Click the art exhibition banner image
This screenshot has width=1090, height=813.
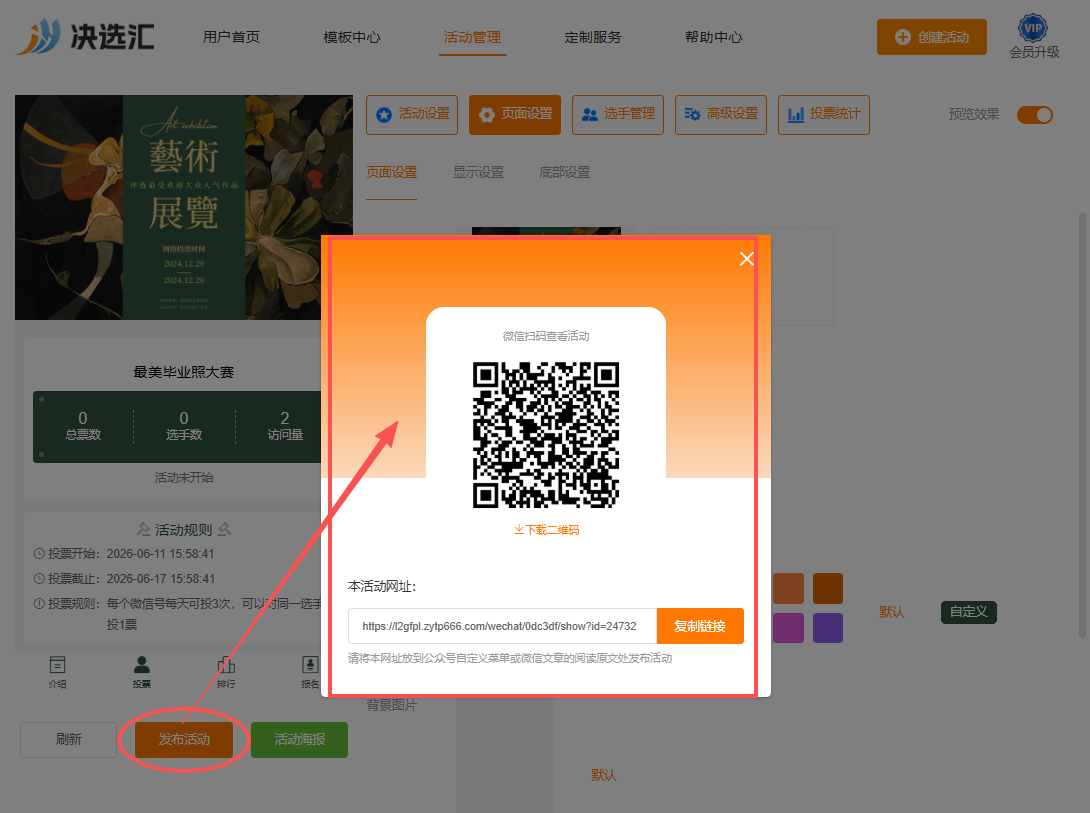tap(184, 207)
